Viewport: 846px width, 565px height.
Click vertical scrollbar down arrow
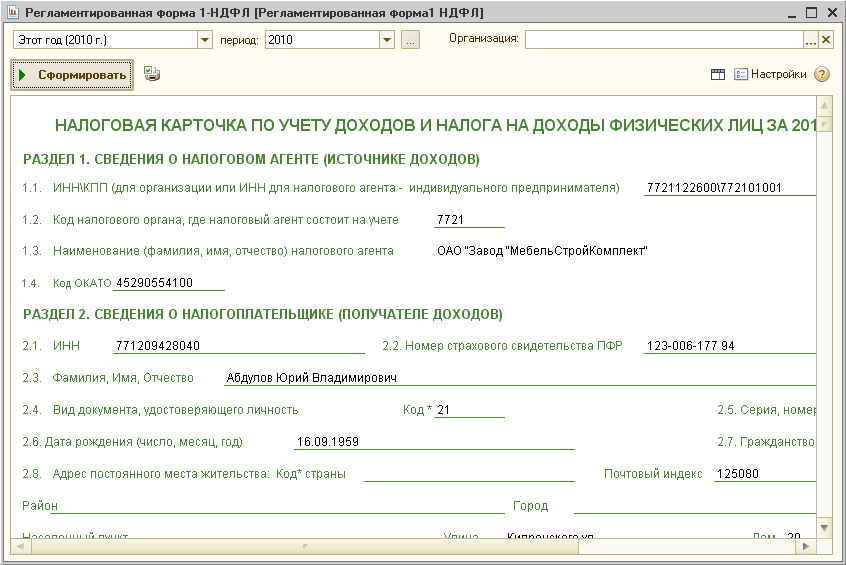coord(824,527)
